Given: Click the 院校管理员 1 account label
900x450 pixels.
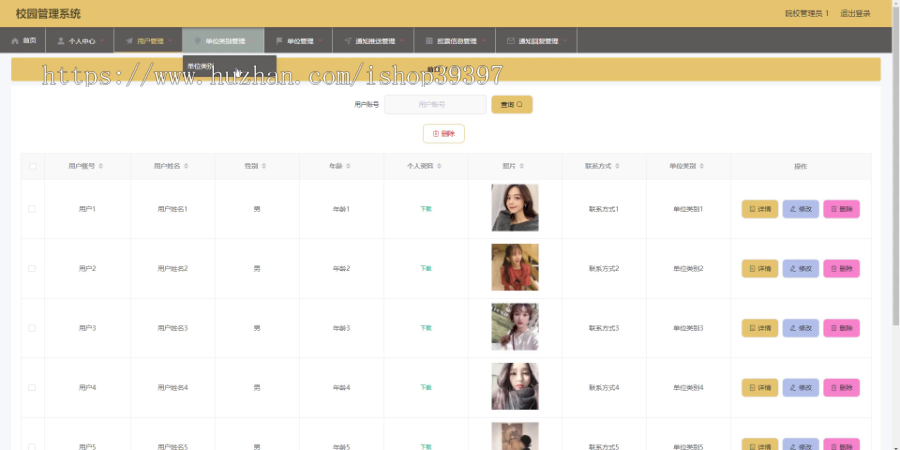Looking at the screenshot, I should point(806,13).
